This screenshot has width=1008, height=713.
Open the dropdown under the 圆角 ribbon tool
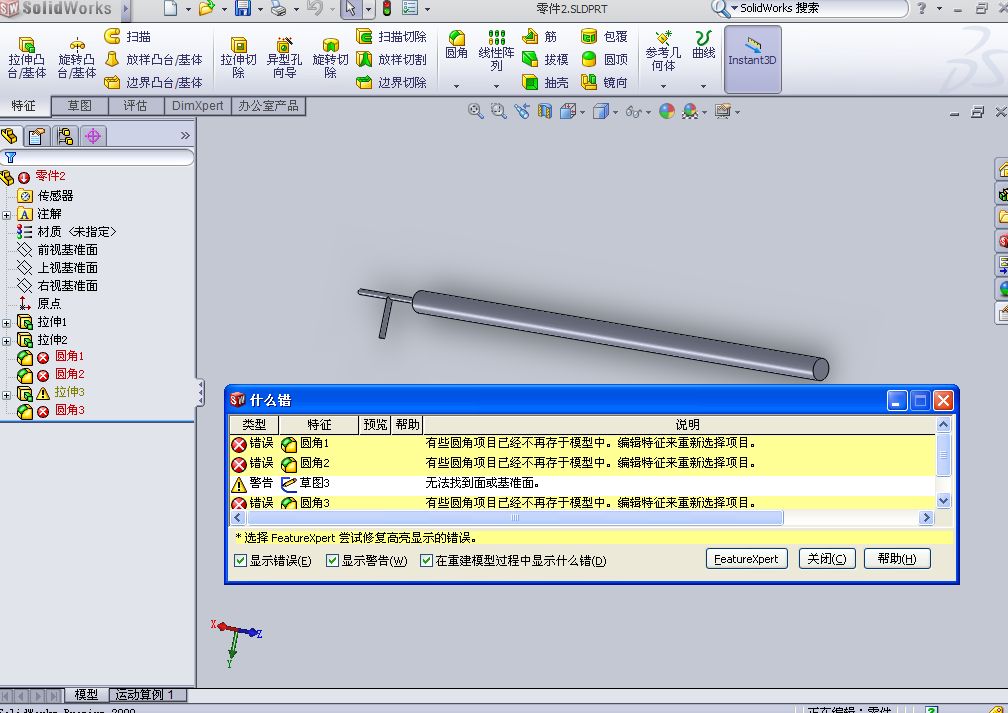[x=456, y=86]
